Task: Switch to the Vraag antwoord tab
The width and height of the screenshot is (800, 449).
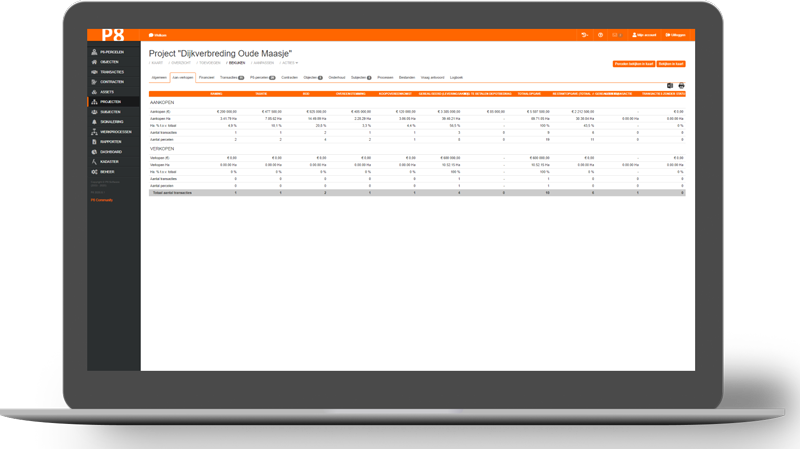Action: (433, 78)
